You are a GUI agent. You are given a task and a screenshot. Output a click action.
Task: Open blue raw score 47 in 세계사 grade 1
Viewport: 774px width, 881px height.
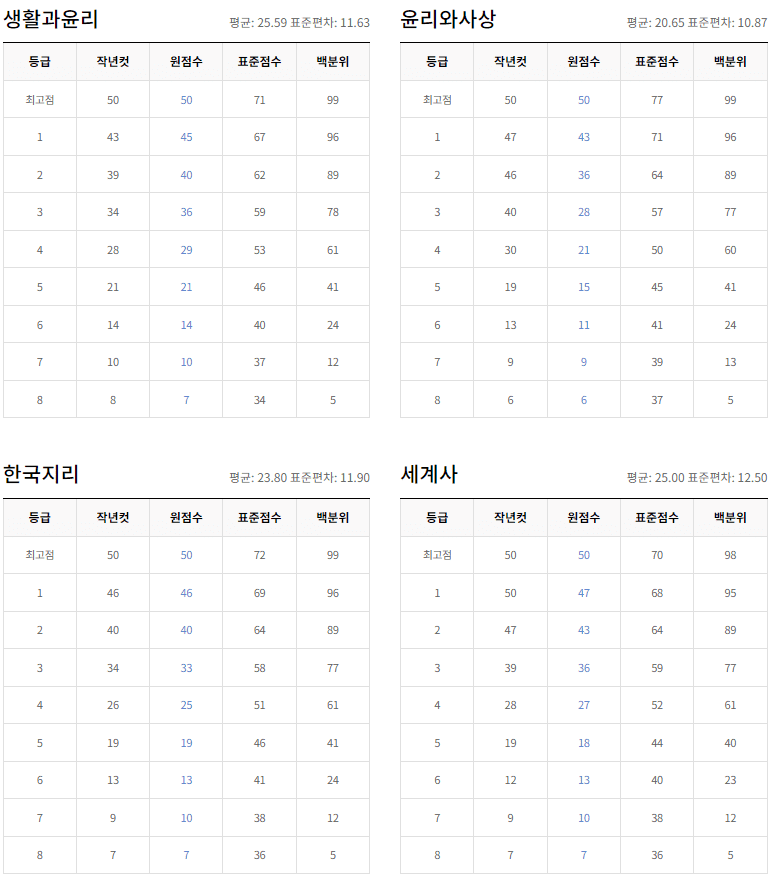coord(584,593)
